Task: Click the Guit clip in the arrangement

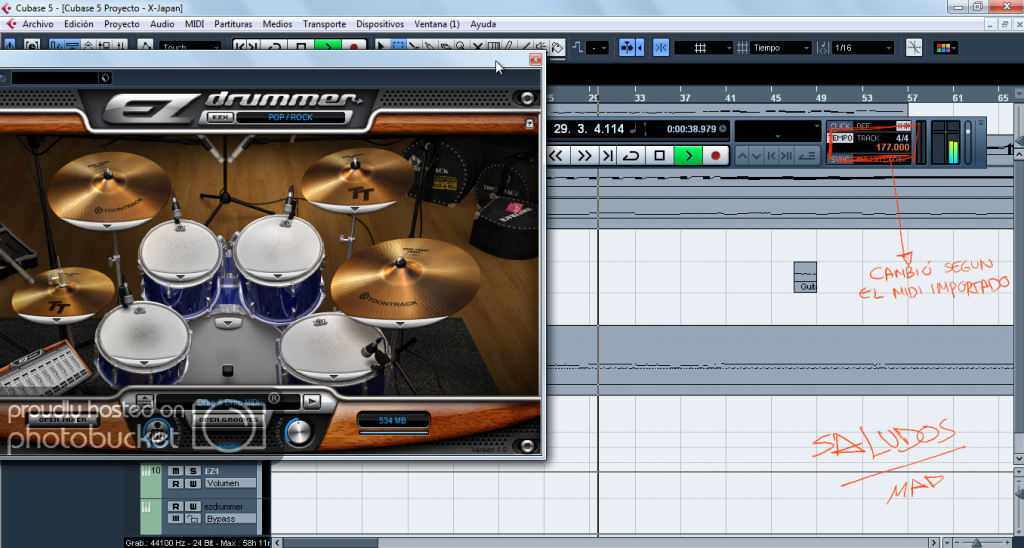Action: click(x=805, y=277)
